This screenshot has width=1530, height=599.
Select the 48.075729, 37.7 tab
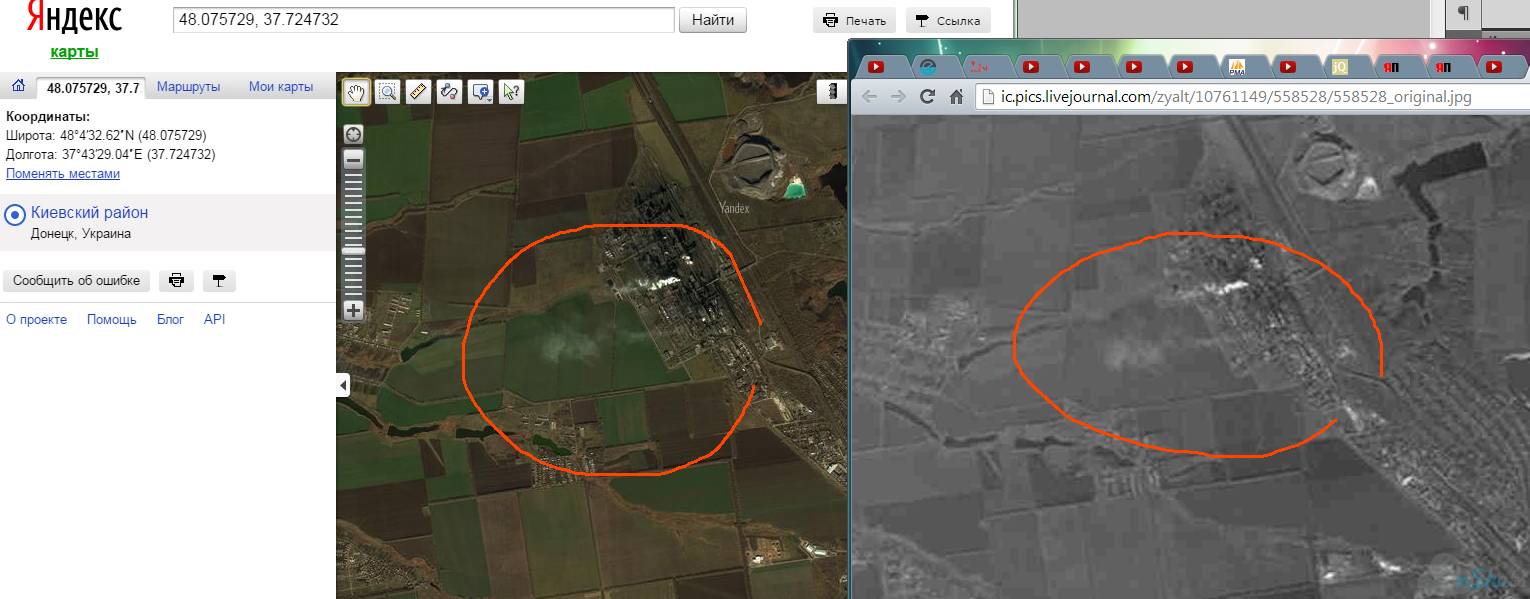(x=90, y=88)
